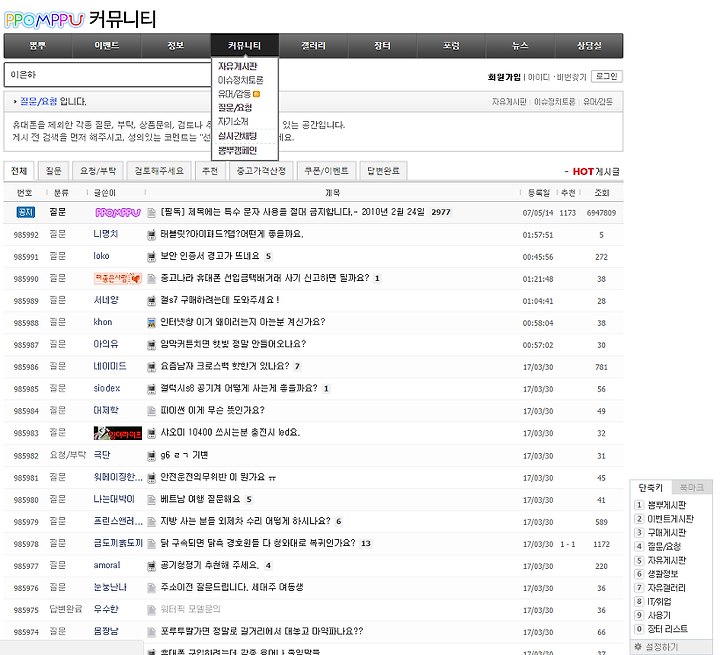720x655 pixels.
Task: Click shortcut key icon 8 for IT/취업
Action: 639,601
